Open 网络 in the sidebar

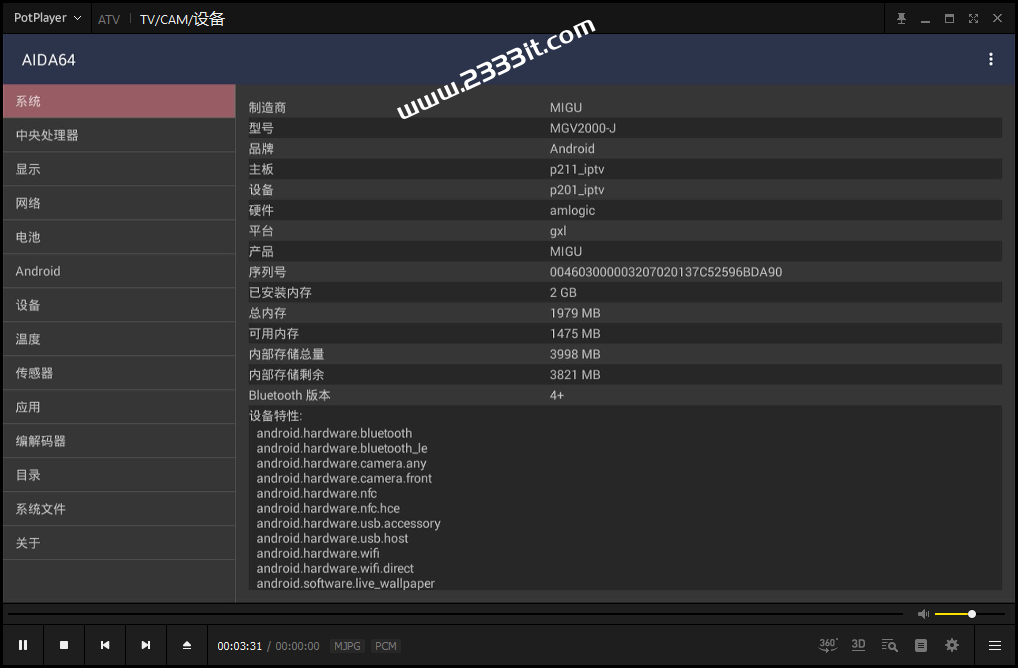(119, 203)
